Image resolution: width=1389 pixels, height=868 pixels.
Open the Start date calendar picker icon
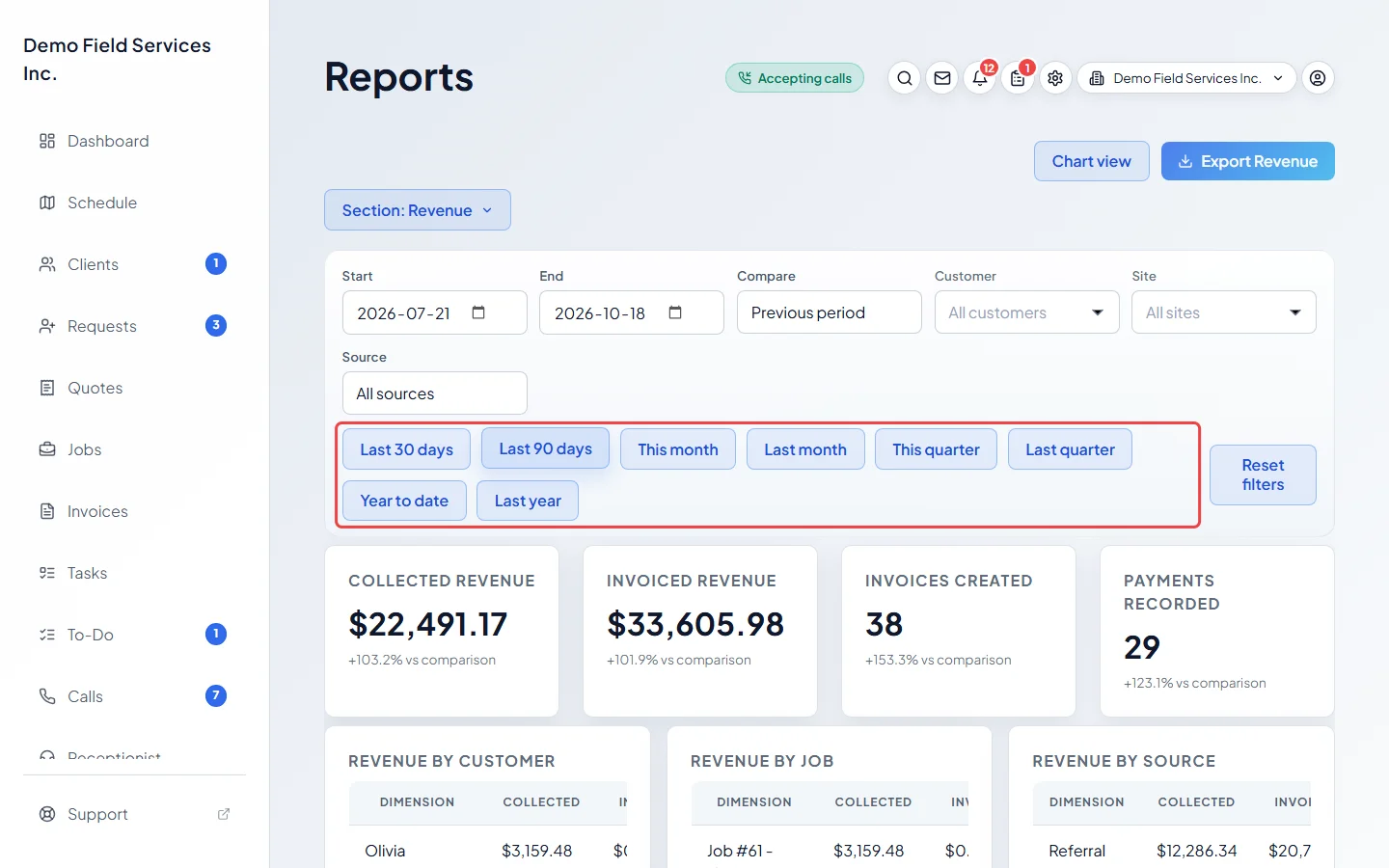click(478, 312)
